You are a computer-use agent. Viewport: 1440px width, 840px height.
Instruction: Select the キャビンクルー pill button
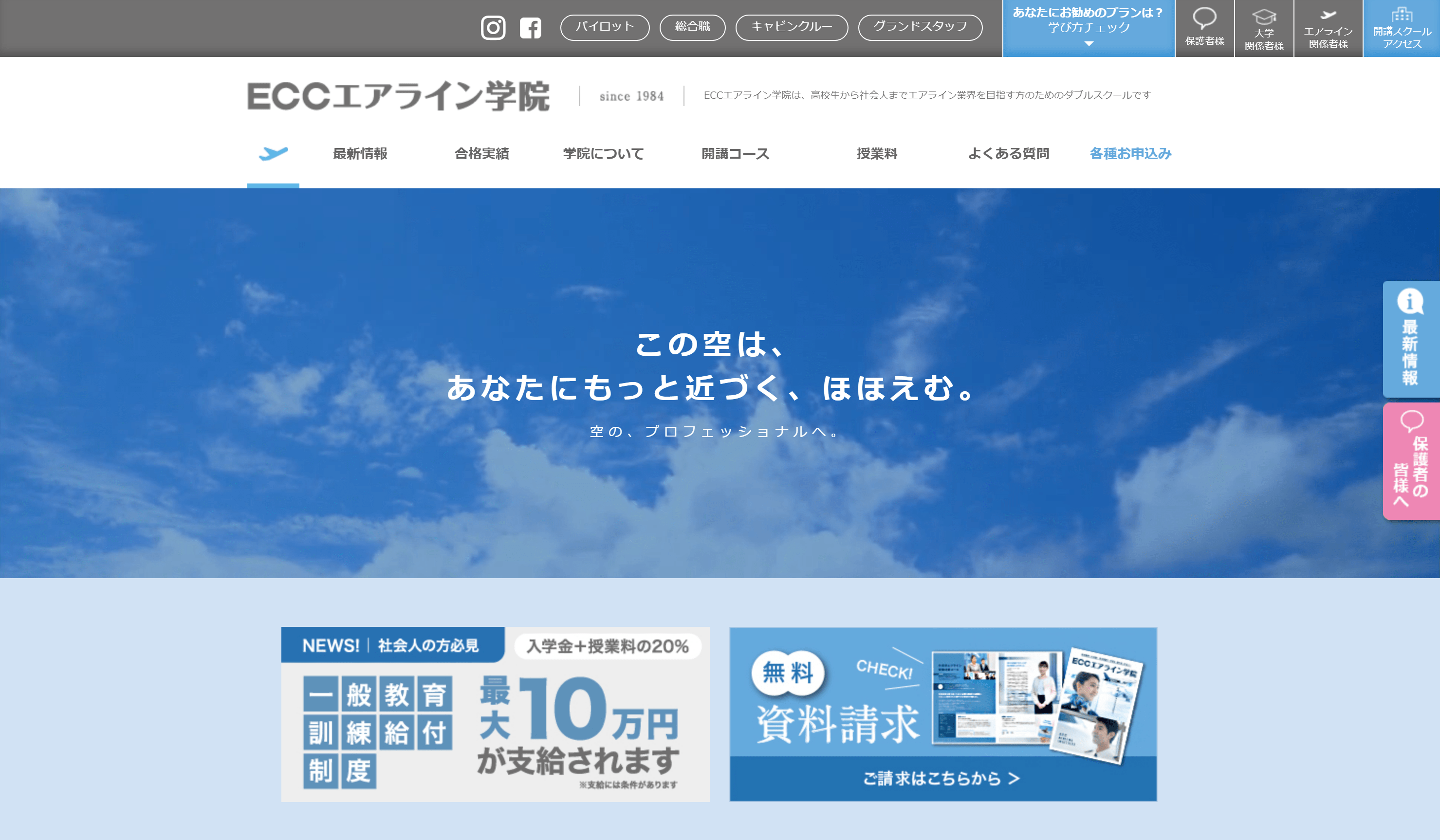click(x=791, y=27)
